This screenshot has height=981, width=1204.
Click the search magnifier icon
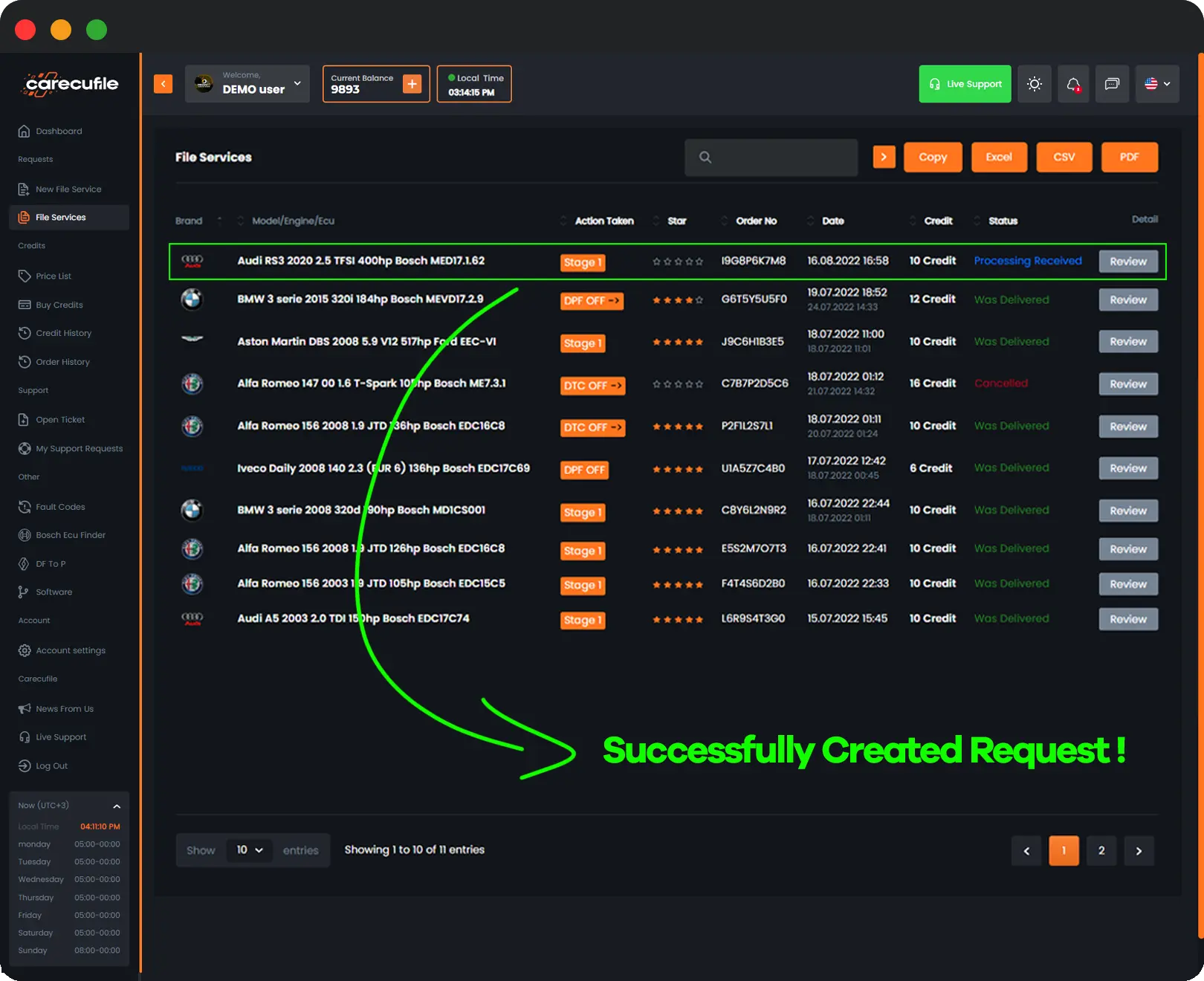705,158
